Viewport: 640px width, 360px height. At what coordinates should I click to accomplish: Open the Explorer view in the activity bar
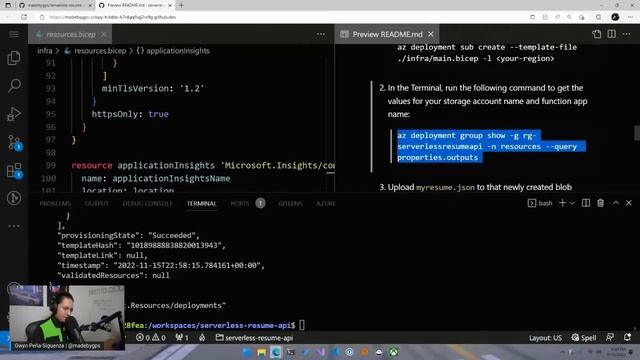tap(14, 58)
